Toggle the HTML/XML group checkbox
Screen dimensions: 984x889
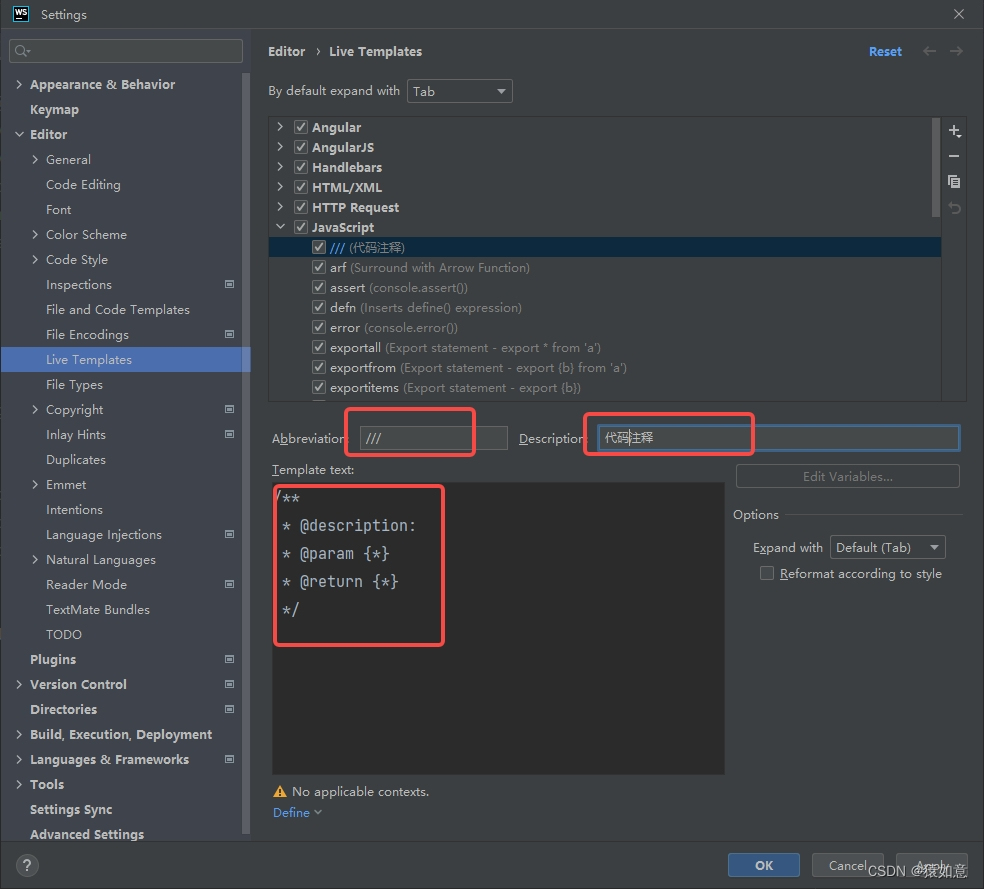(x=301, y=187)
